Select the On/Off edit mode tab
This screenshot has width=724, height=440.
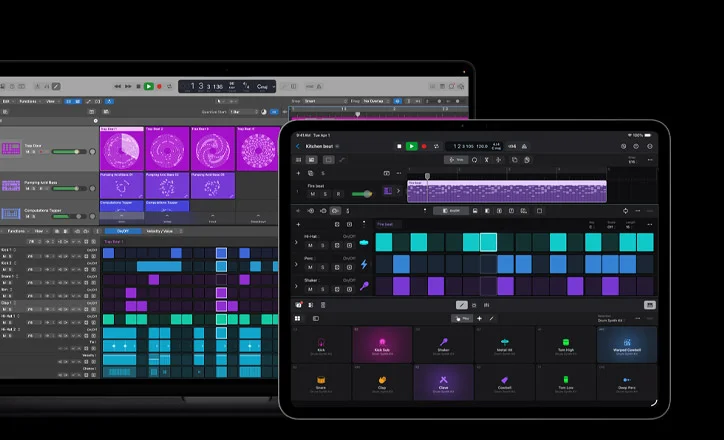tap(123, 231)
